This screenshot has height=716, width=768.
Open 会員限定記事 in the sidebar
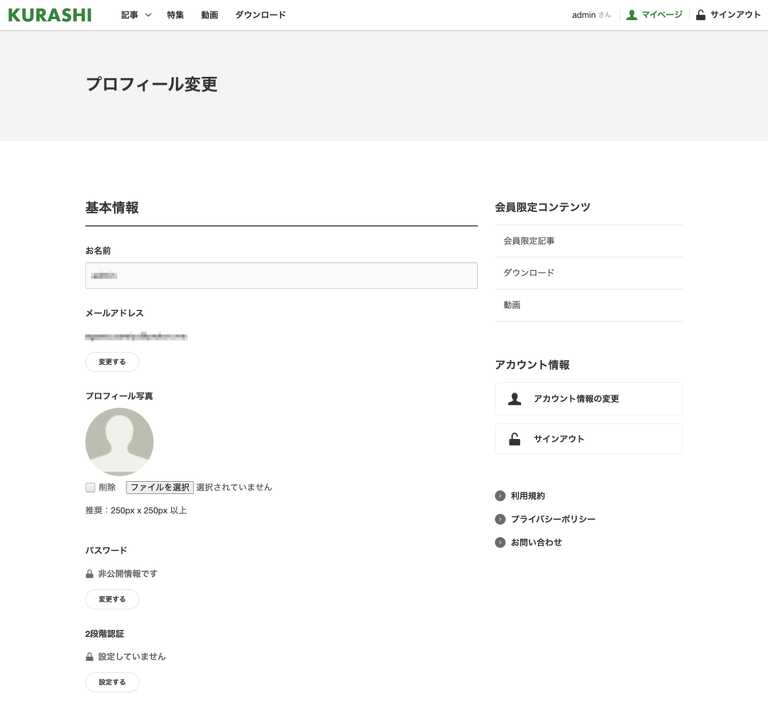click(529, 241)
